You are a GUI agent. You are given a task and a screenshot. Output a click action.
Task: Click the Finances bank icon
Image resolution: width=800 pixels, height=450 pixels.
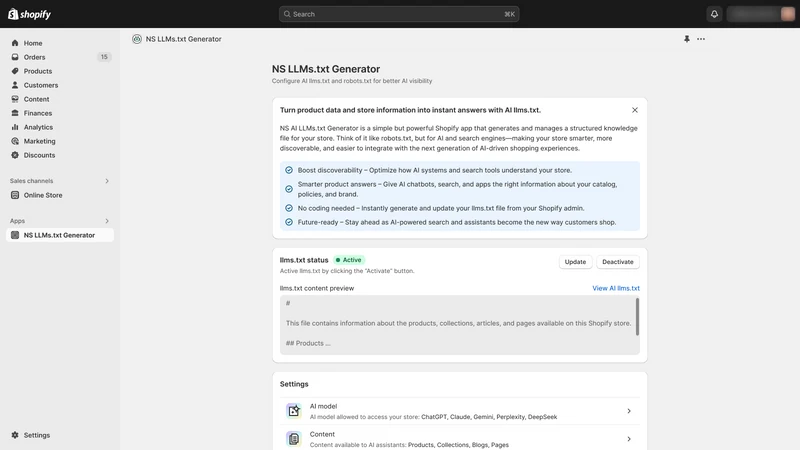coord(15,113)
